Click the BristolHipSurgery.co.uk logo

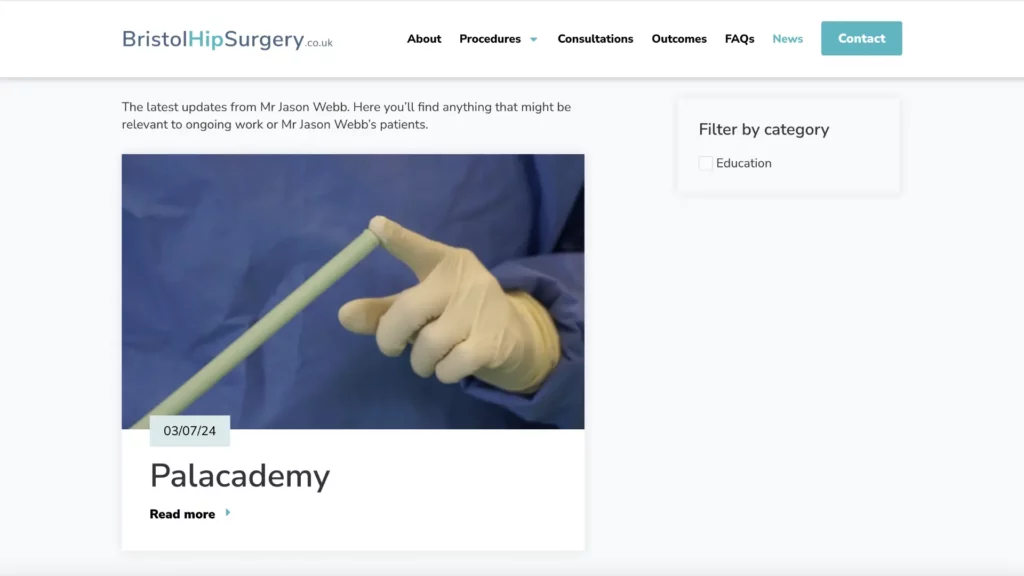pos(227,39)
